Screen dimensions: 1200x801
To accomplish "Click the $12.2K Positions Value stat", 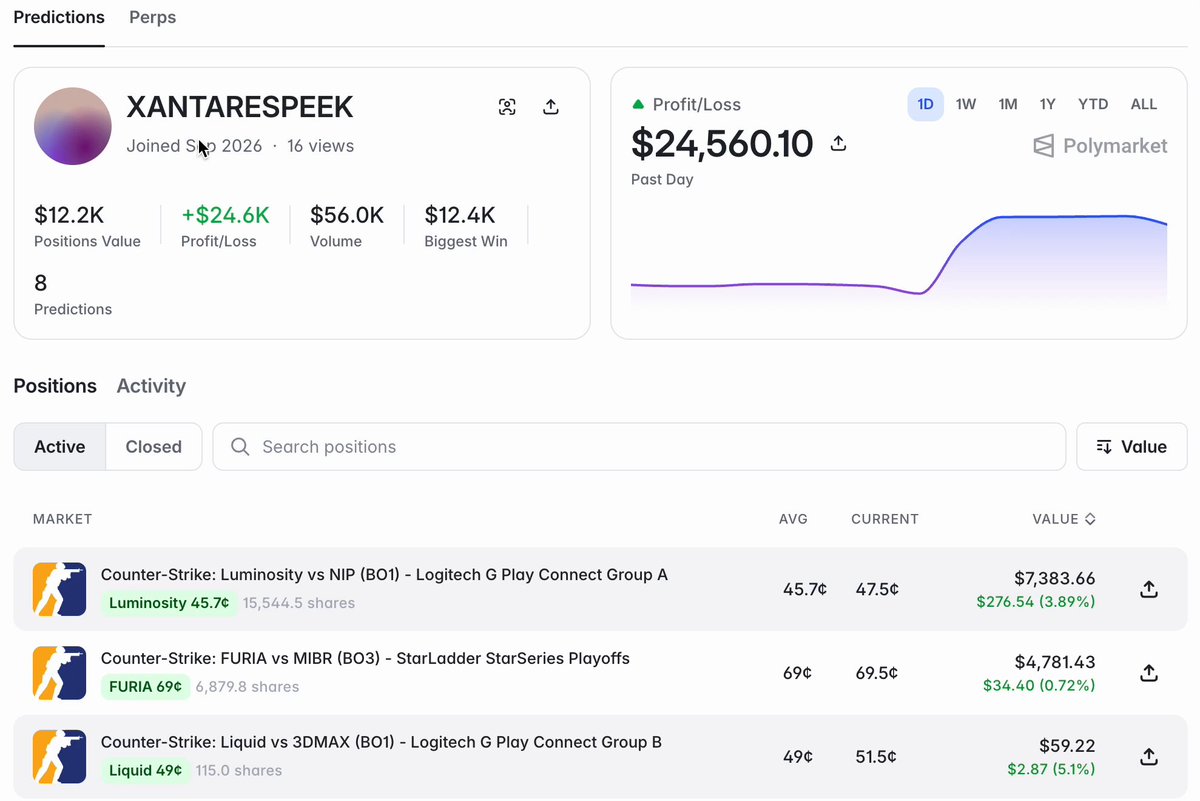I will pos(87,226).
